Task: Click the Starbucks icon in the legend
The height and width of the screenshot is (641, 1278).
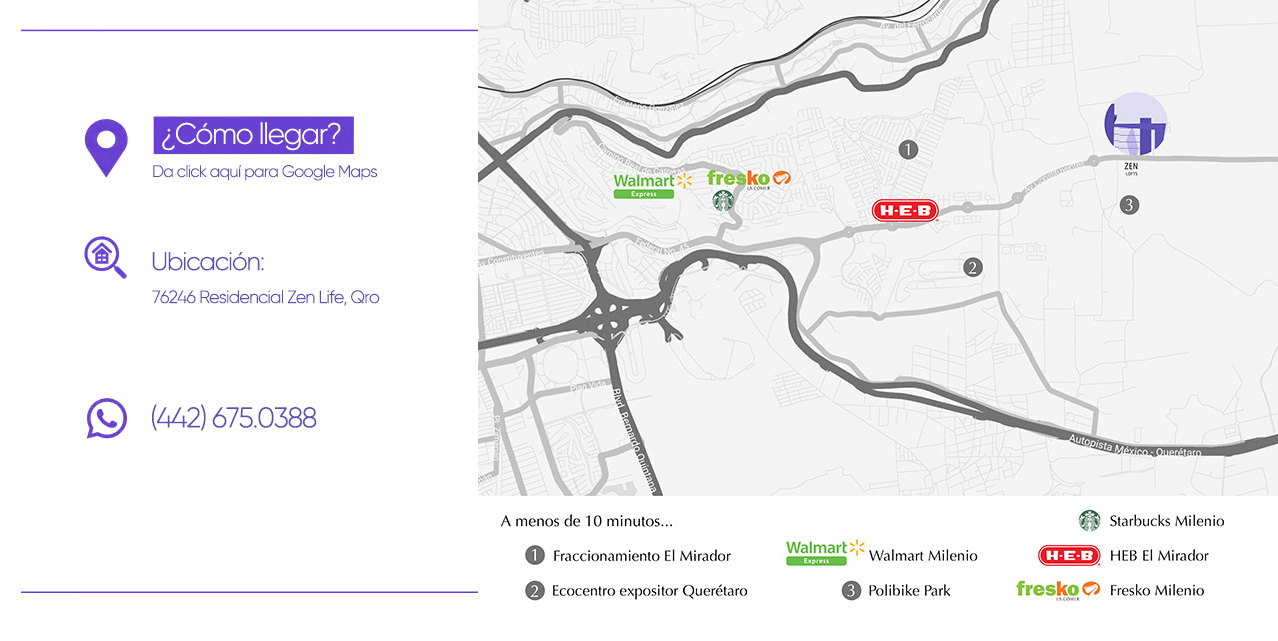Action: coord(1089,521)
